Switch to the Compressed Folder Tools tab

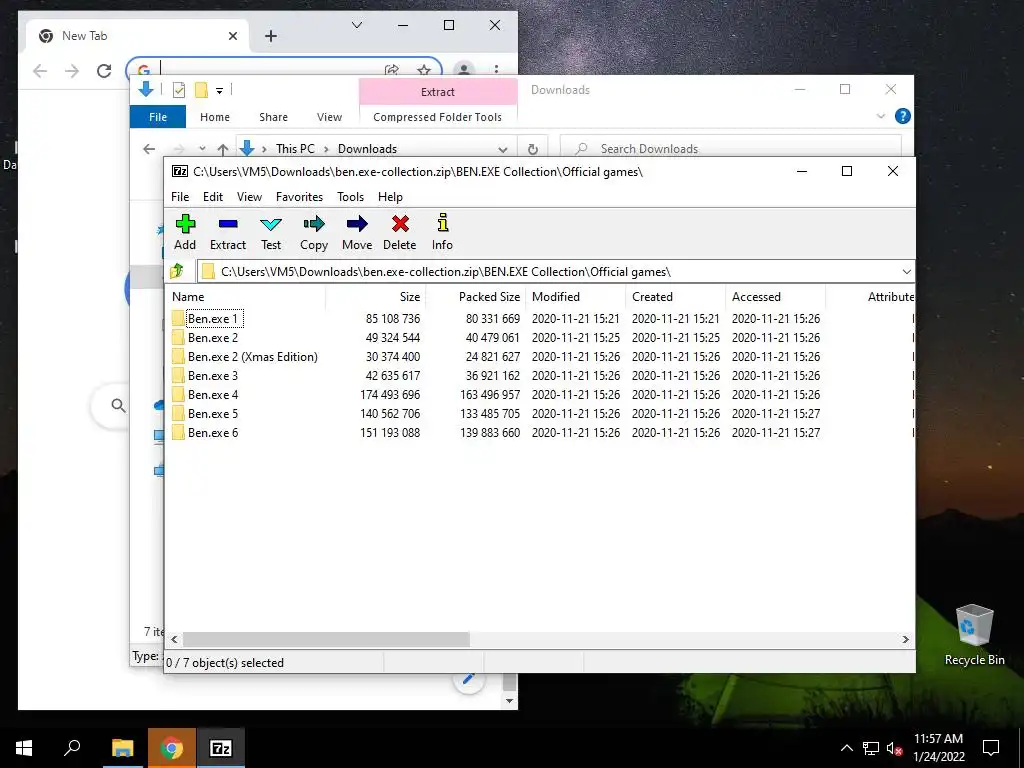click(438, 117)
